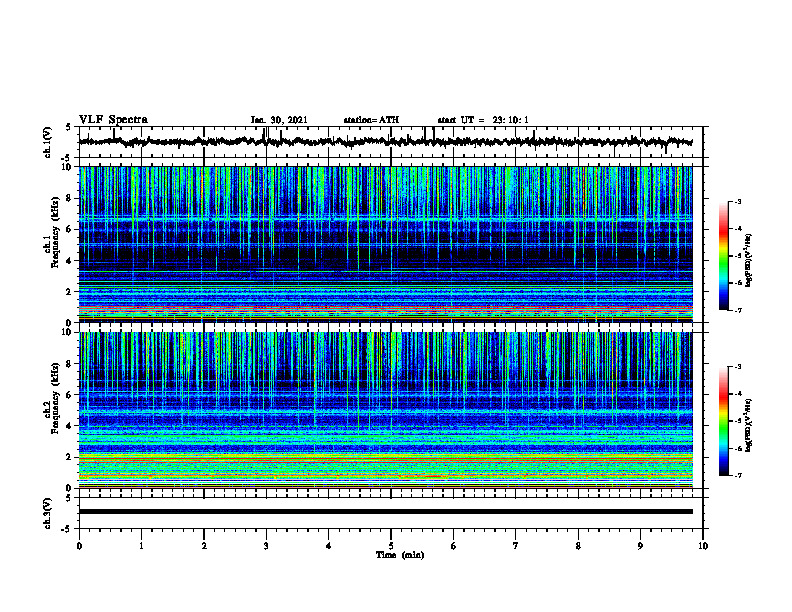The image size is (792, 612).
Task: Click the ch.1 spectrogram color scale bar
Action: click(724, 256)
